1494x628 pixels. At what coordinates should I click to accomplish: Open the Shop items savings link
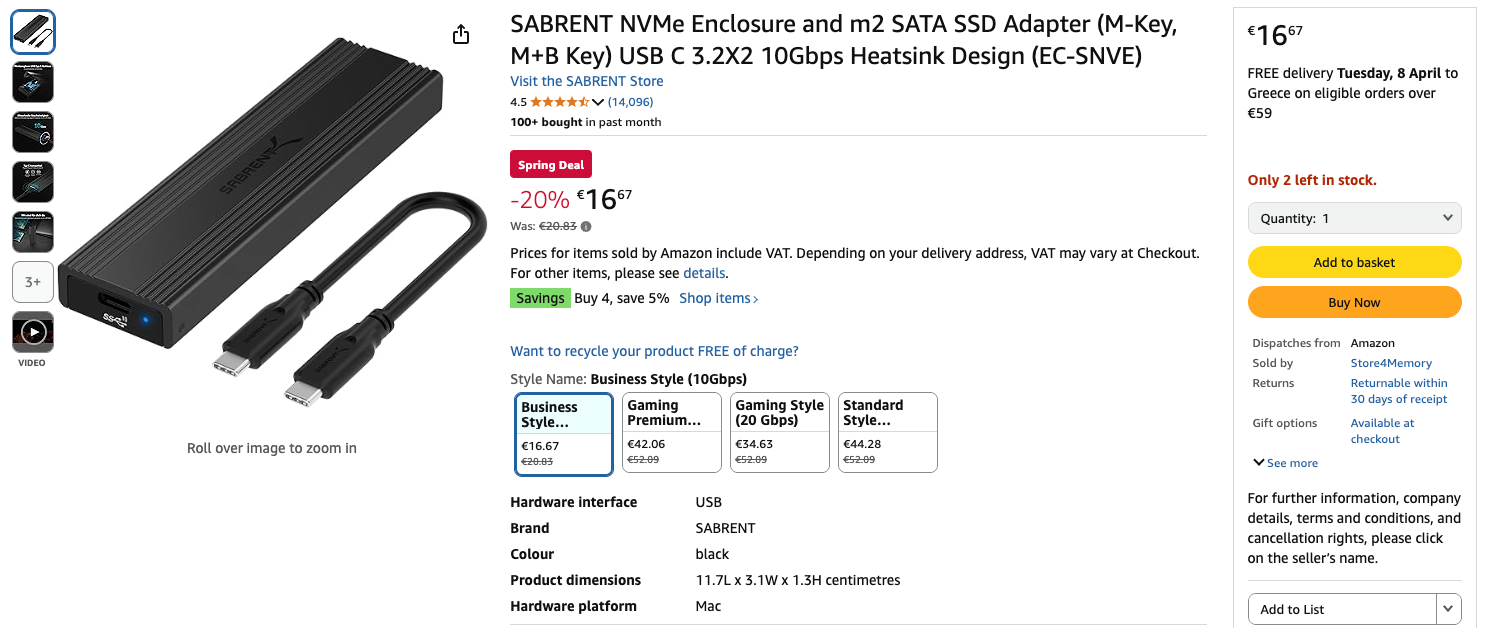coord(719,298)
